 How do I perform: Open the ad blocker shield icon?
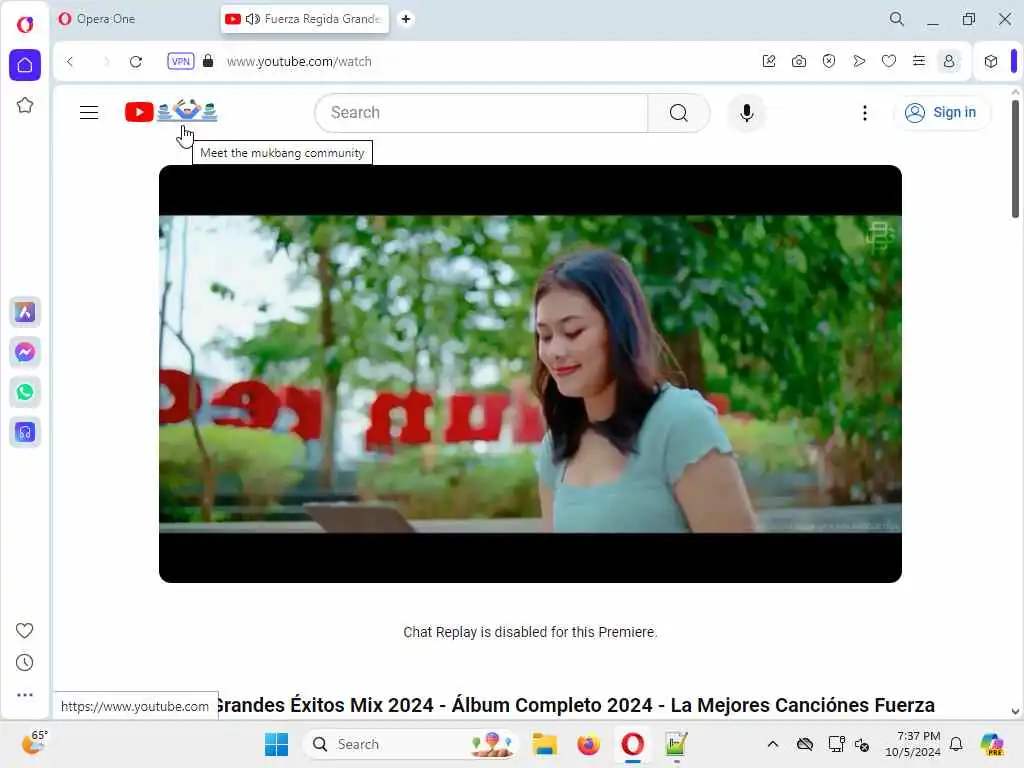[829, 61]
